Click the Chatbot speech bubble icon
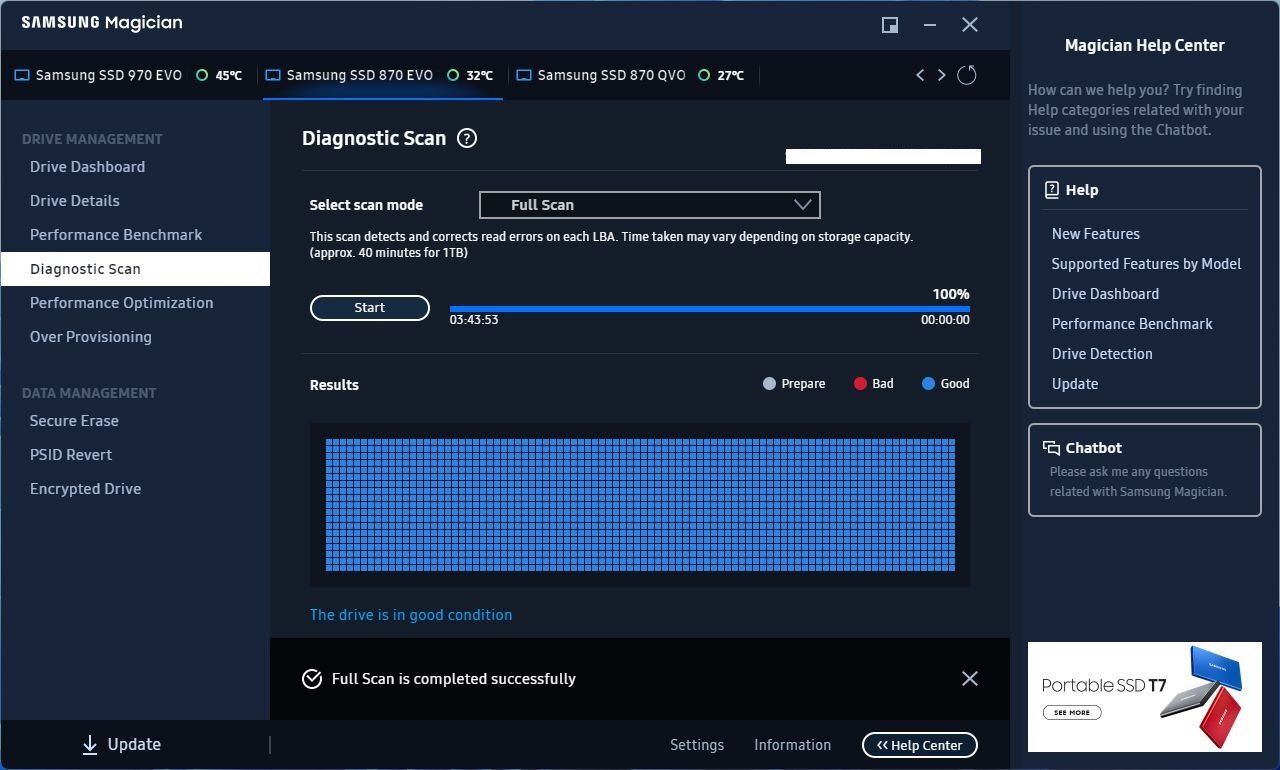The height and width of the screenshot is (770, 1280). point(1051,448)
